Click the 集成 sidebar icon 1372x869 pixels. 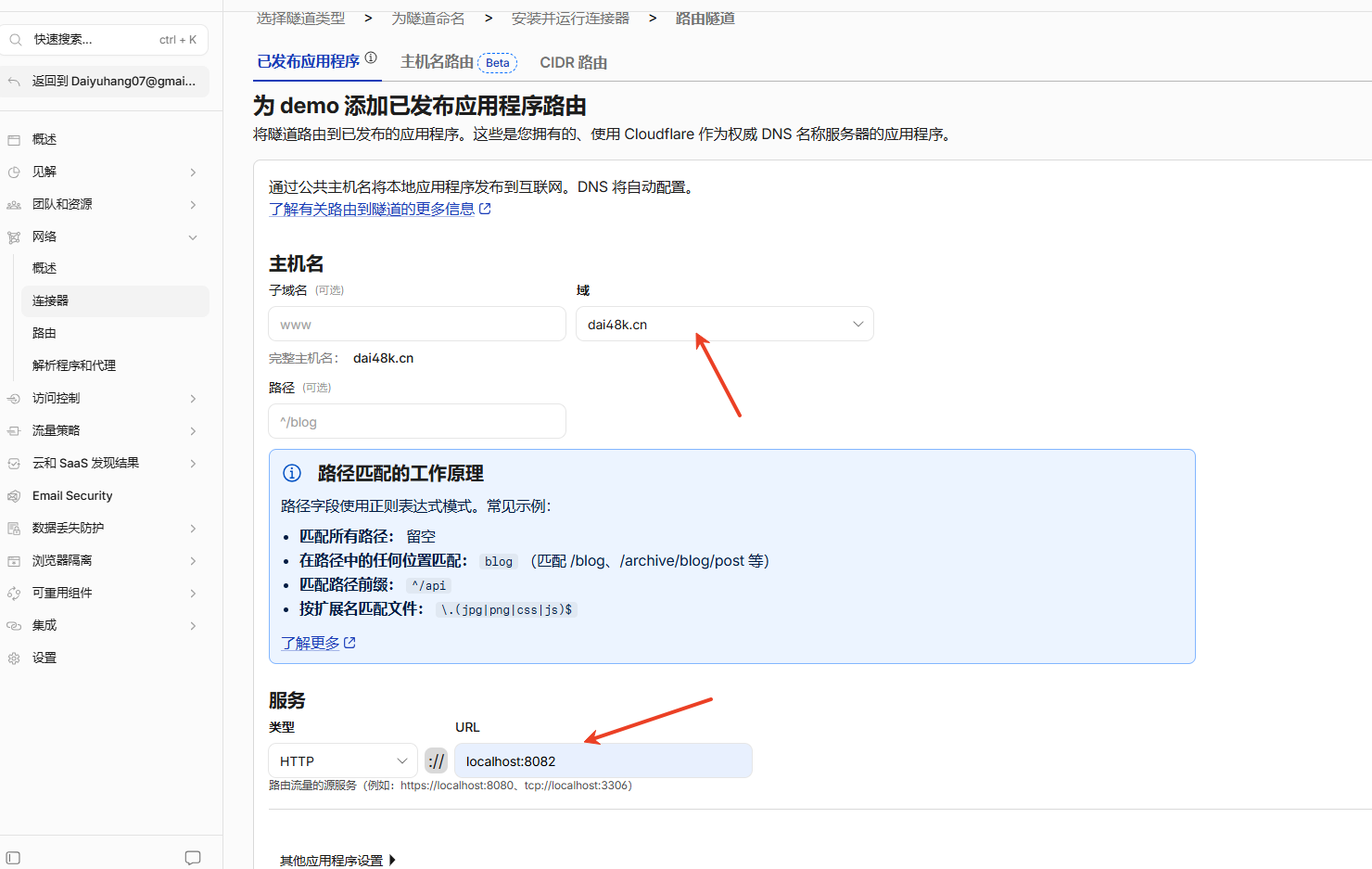[x=14, y=626]
